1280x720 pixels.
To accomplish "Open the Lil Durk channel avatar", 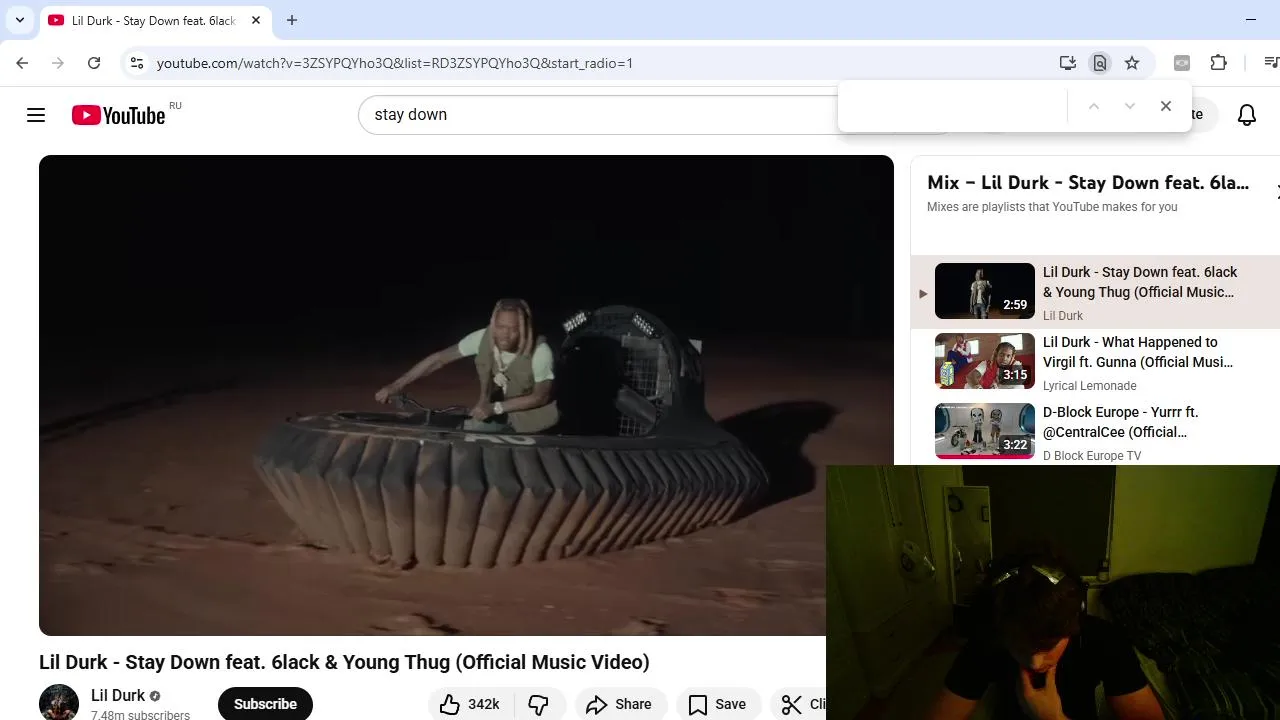I will pyautogui.click(x=59, y=702).
